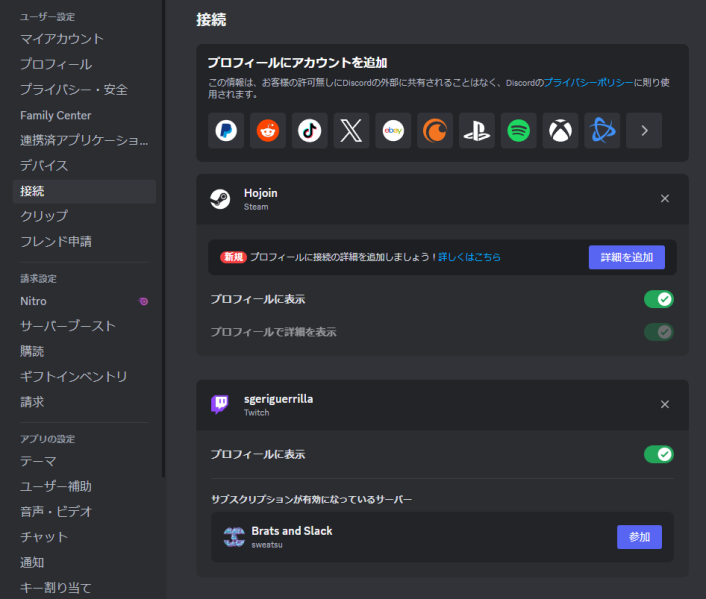Open the 詳しくはこちら link
Viewport: 706px width, 599px height.
click(469, 257)
